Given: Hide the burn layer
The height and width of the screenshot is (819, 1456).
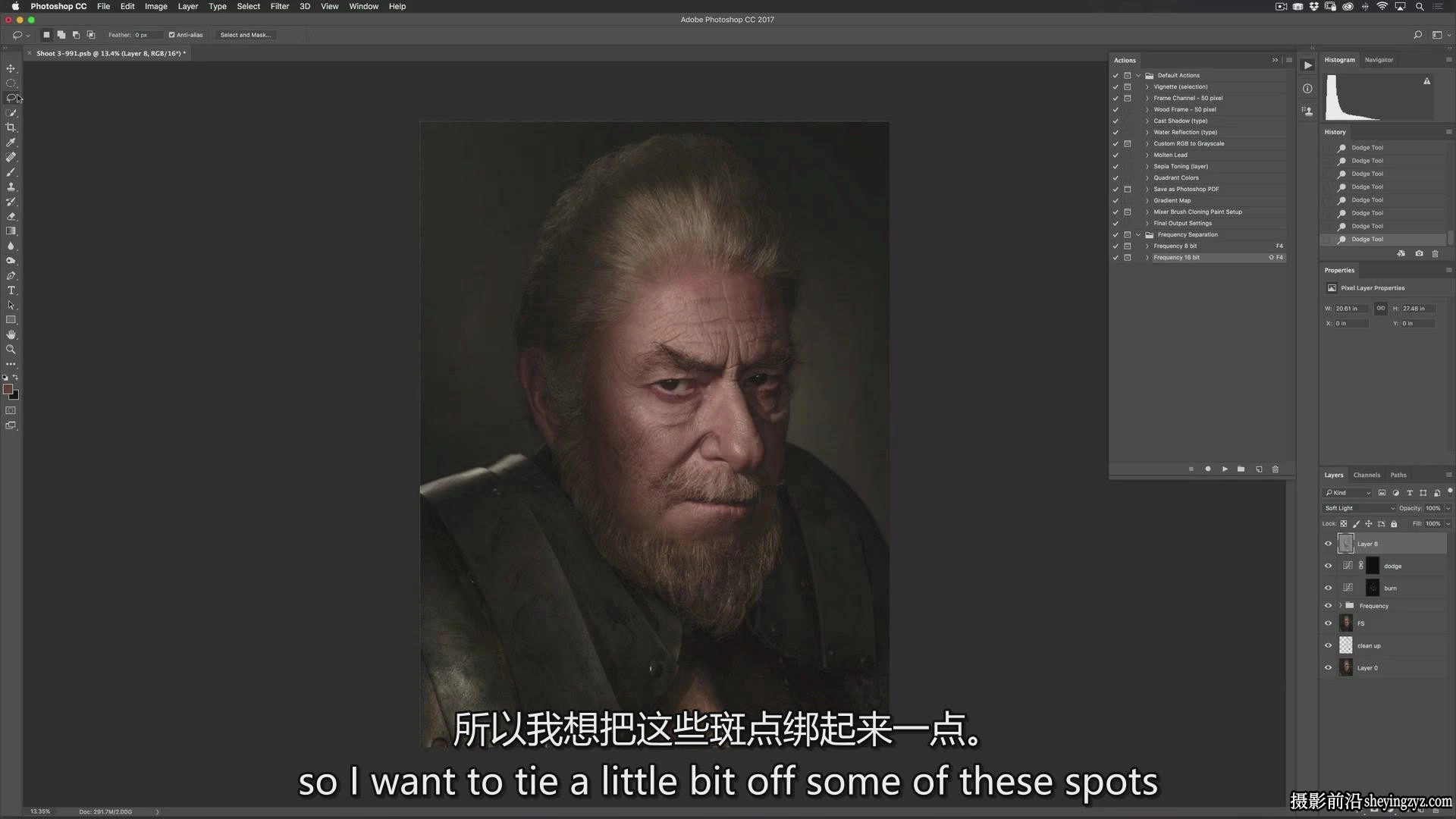Looking at the screenshot, I should pyautogui.click(x=1328, y=588).
